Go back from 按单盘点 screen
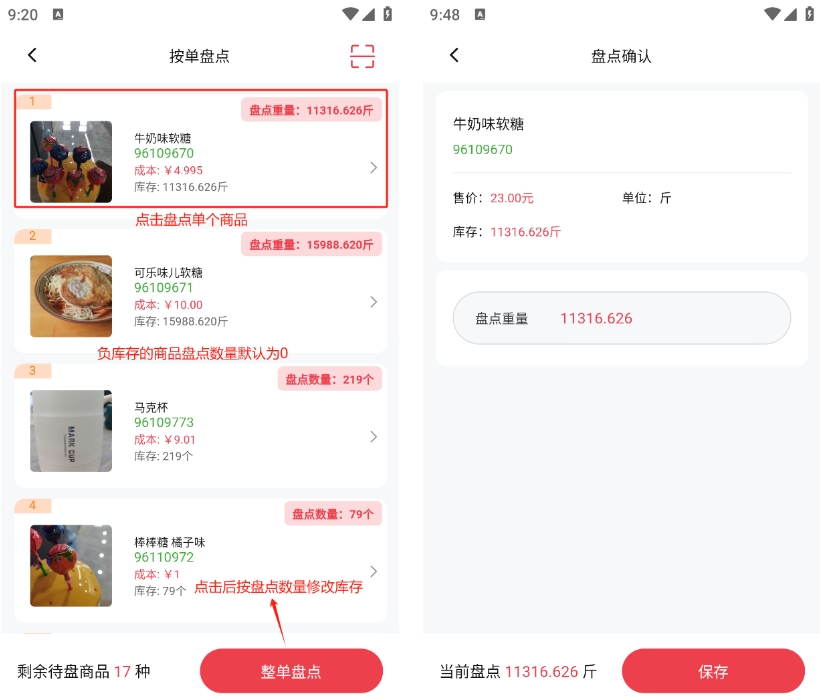 tap(32, 56)
